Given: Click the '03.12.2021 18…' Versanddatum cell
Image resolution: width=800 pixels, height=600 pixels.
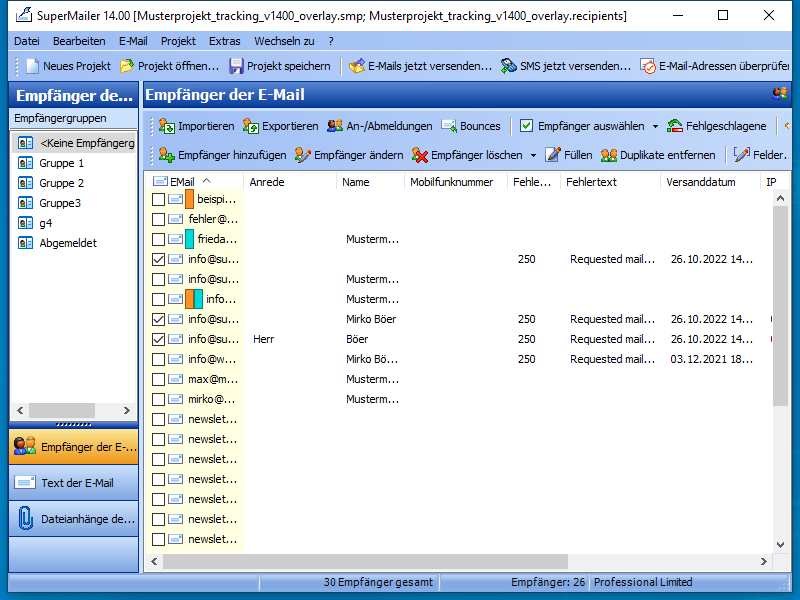Looking at the screenshot, I should pos(712,359).
